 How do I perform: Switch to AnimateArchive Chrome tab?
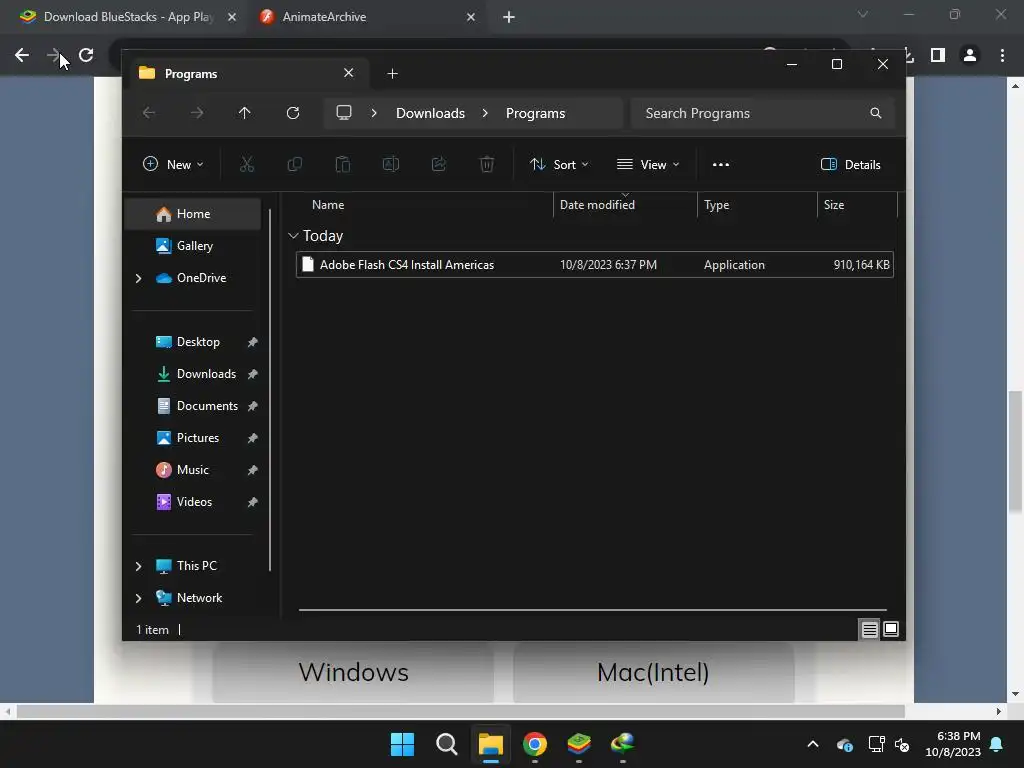tap(368, 17)
